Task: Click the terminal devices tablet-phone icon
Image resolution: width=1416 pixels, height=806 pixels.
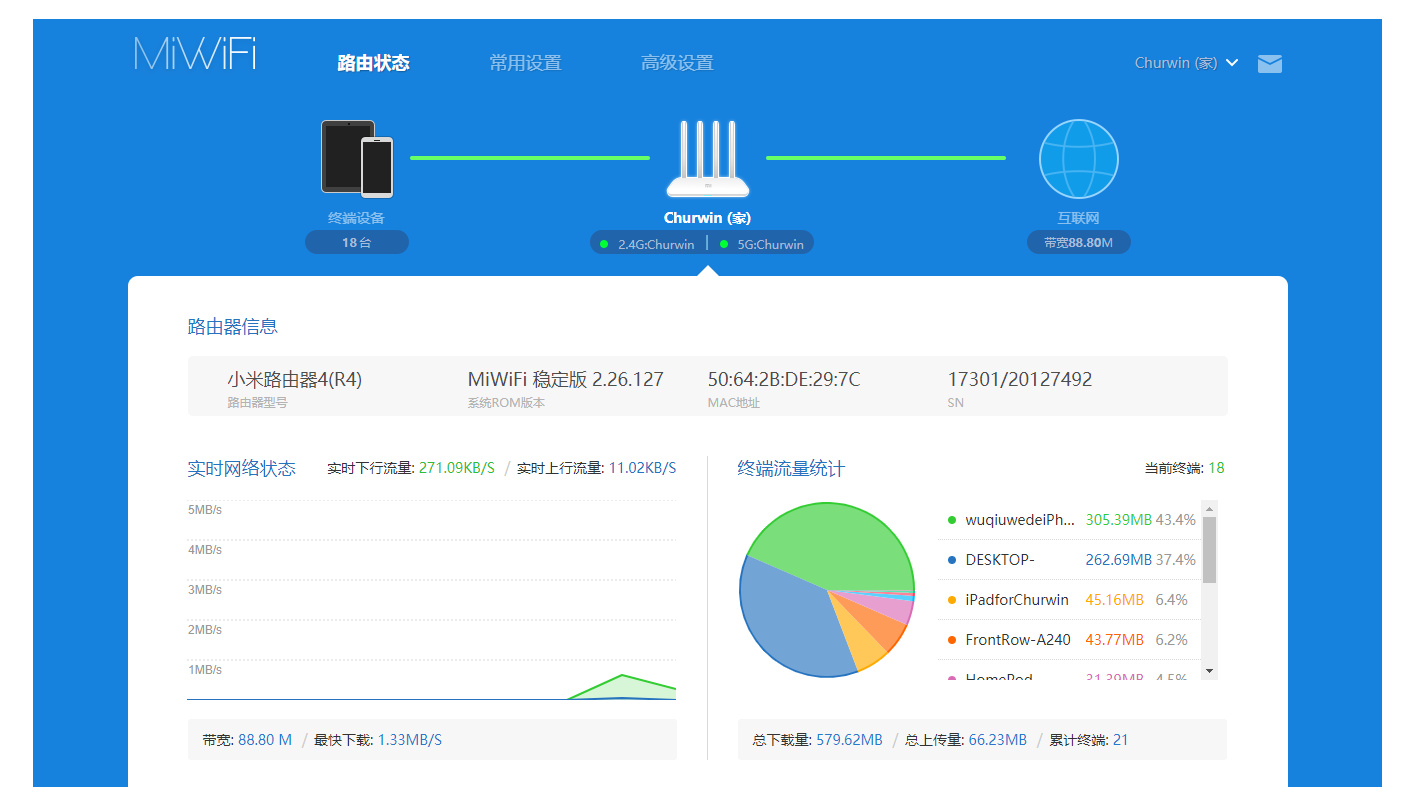Action: (x=357, y=159)
